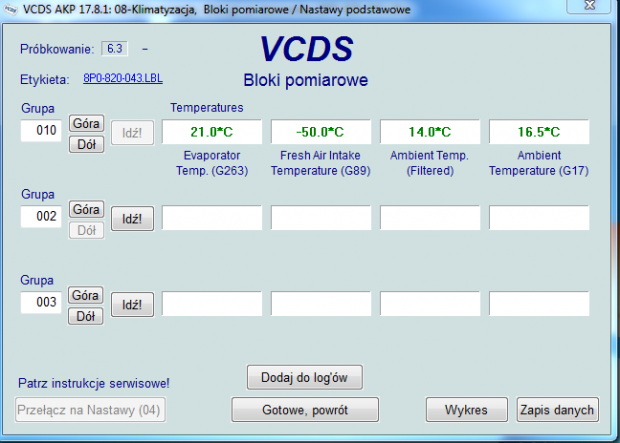Click the Dodaj do log'ów button
This screenshot has width=620, height=443.
click(304, 377)
